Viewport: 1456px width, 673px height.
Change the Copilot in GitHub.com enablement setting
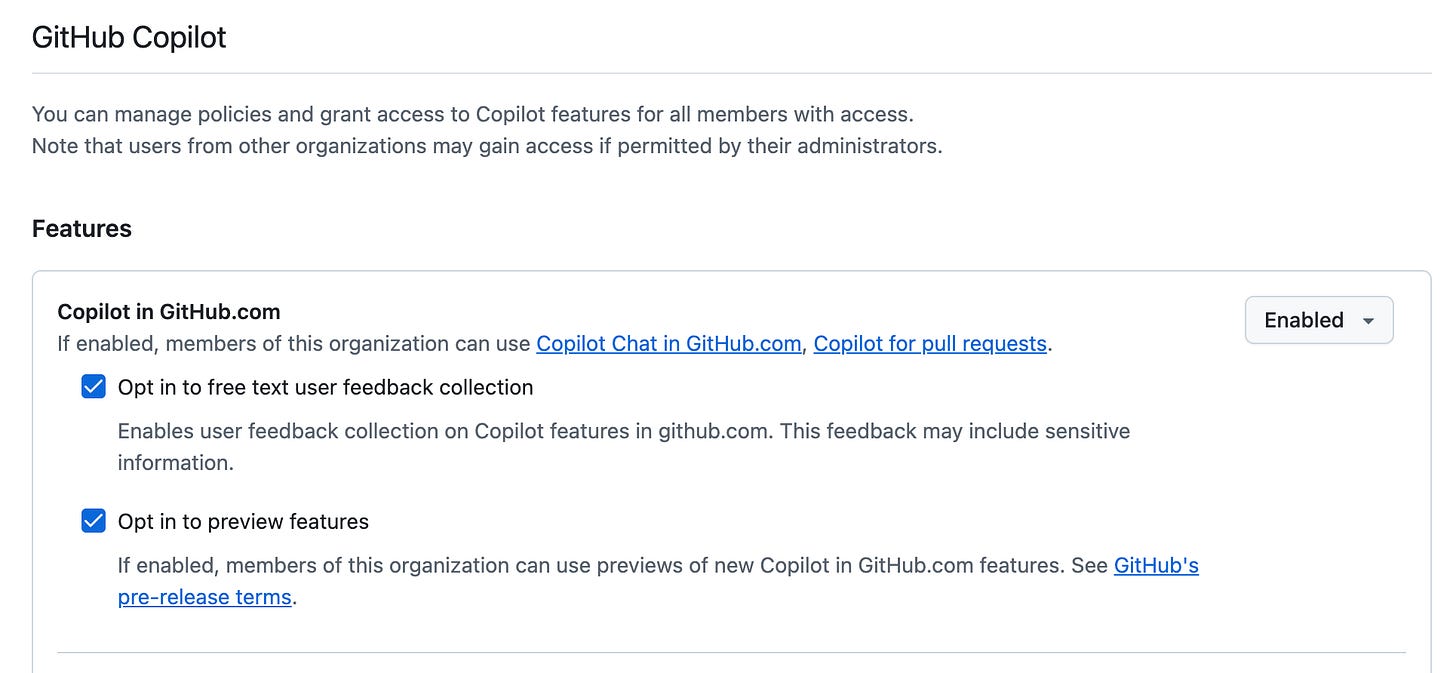[1318, 320]
